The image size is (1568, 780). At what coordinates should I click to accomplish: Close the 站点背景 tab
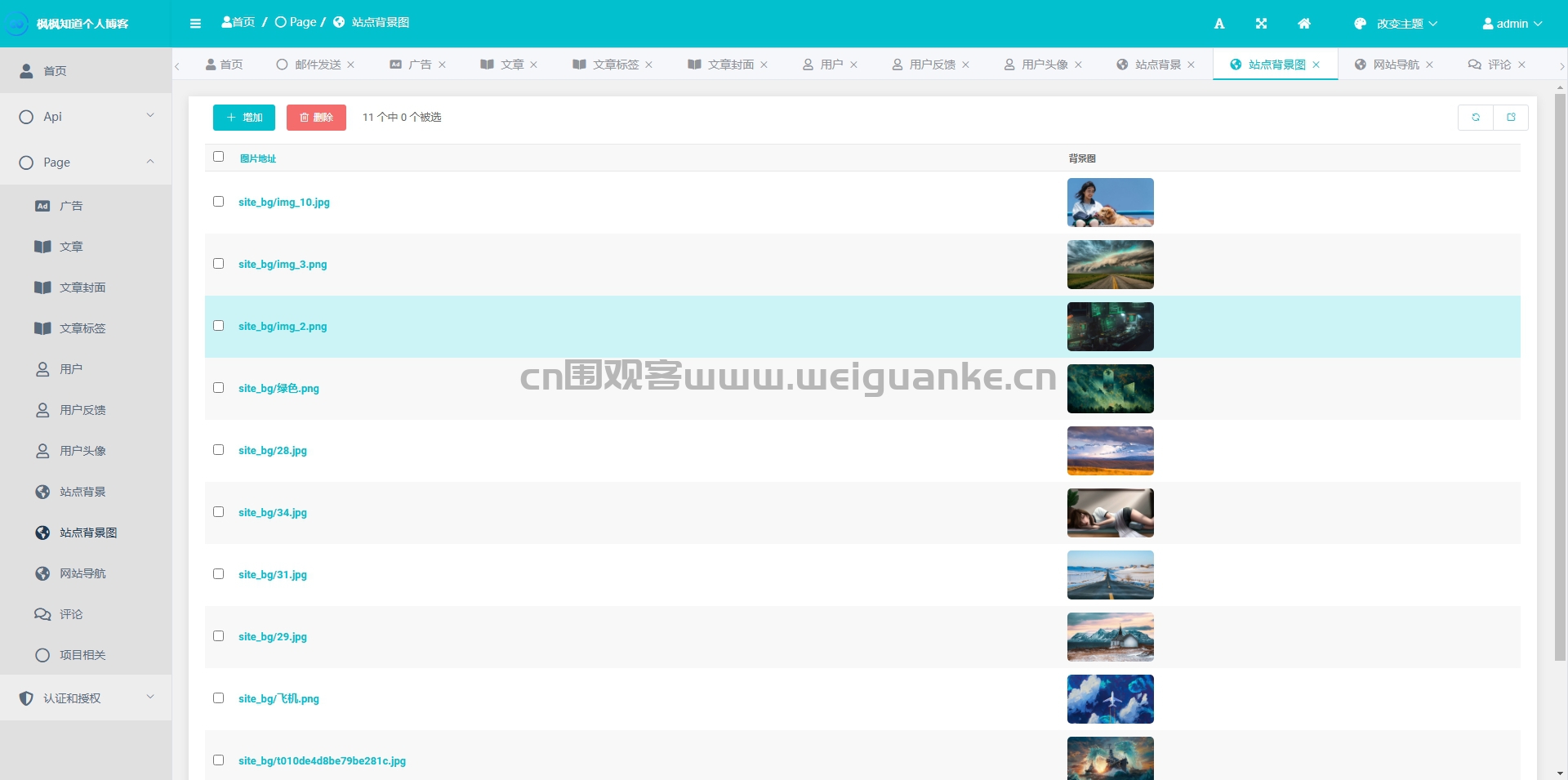pyautogui.click(x=1192, y=65)
